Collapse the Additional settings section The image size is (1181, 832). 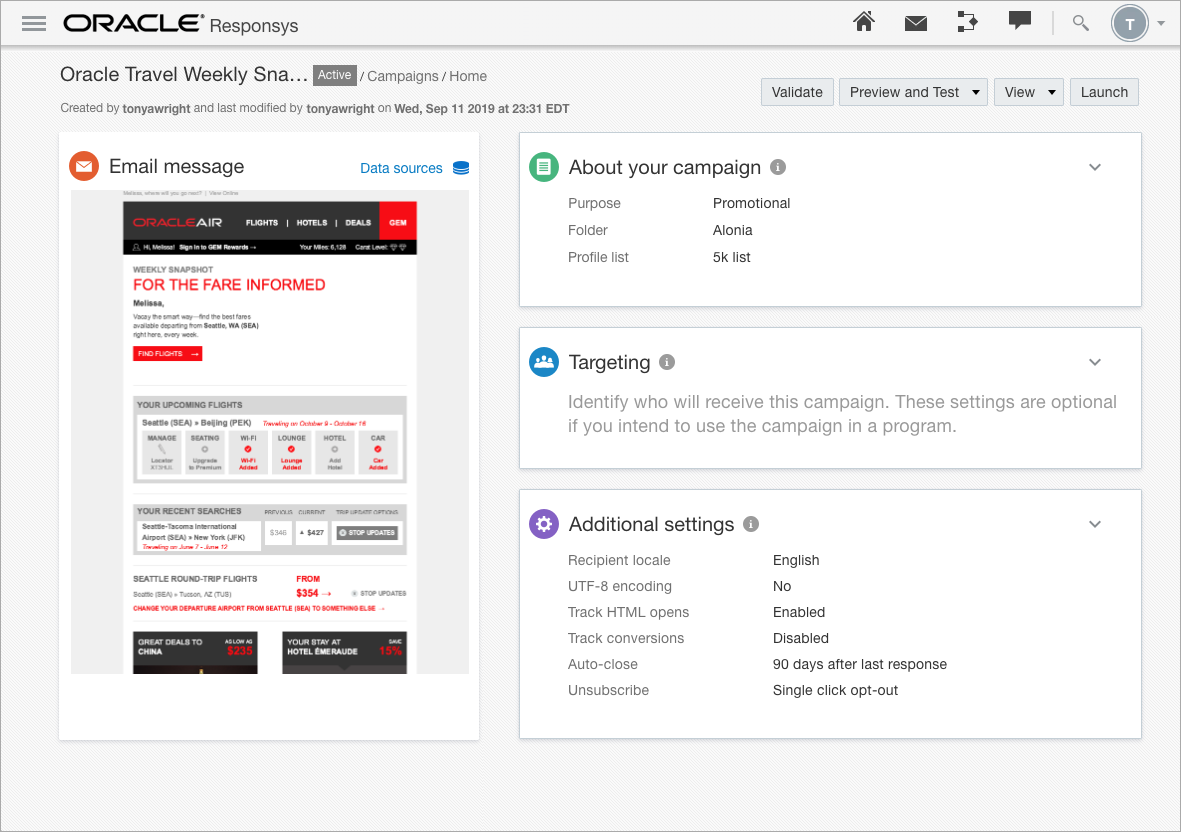(x=1095, y=524)
